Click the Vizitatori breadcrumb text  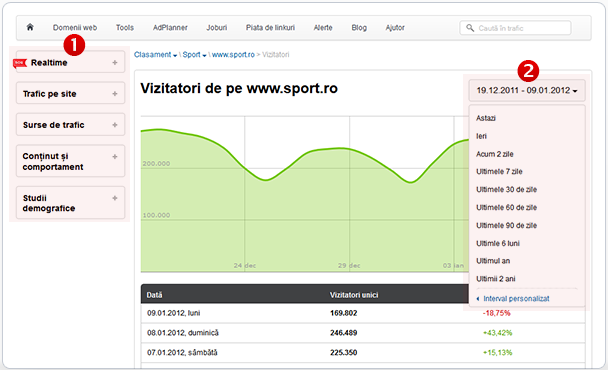276,55
